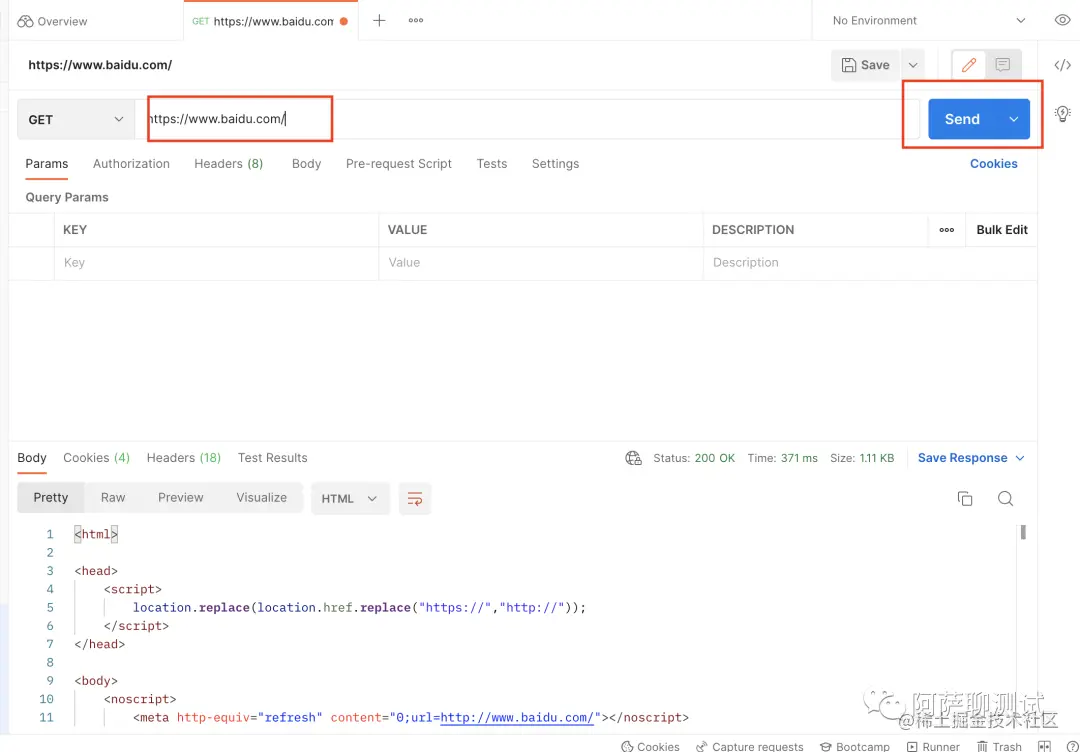Click the request URL input field
The image size is (1080, 752).
point(528,119)
